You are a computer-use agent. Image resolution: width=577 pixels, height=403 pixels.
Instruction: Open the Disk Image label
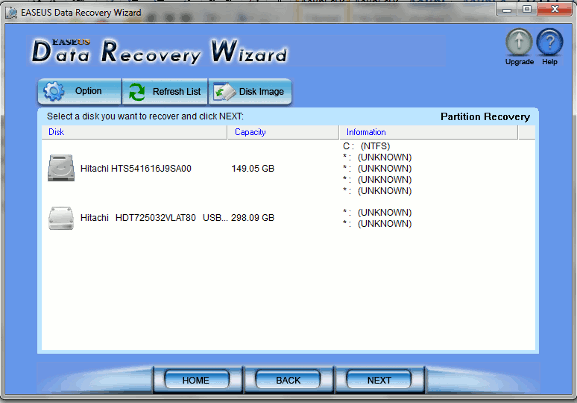tap(261, 91)
